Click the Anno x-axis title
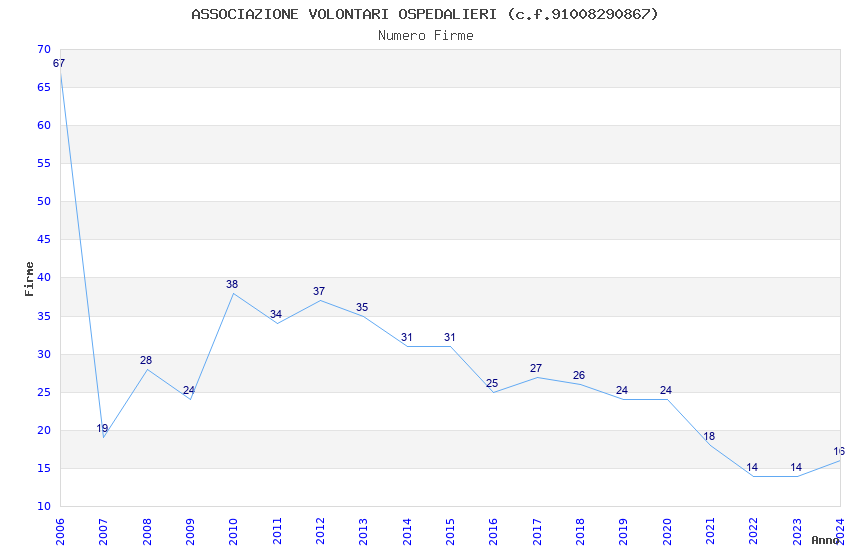This screenshot has height=550, width=850. click(x=825, y=540)
